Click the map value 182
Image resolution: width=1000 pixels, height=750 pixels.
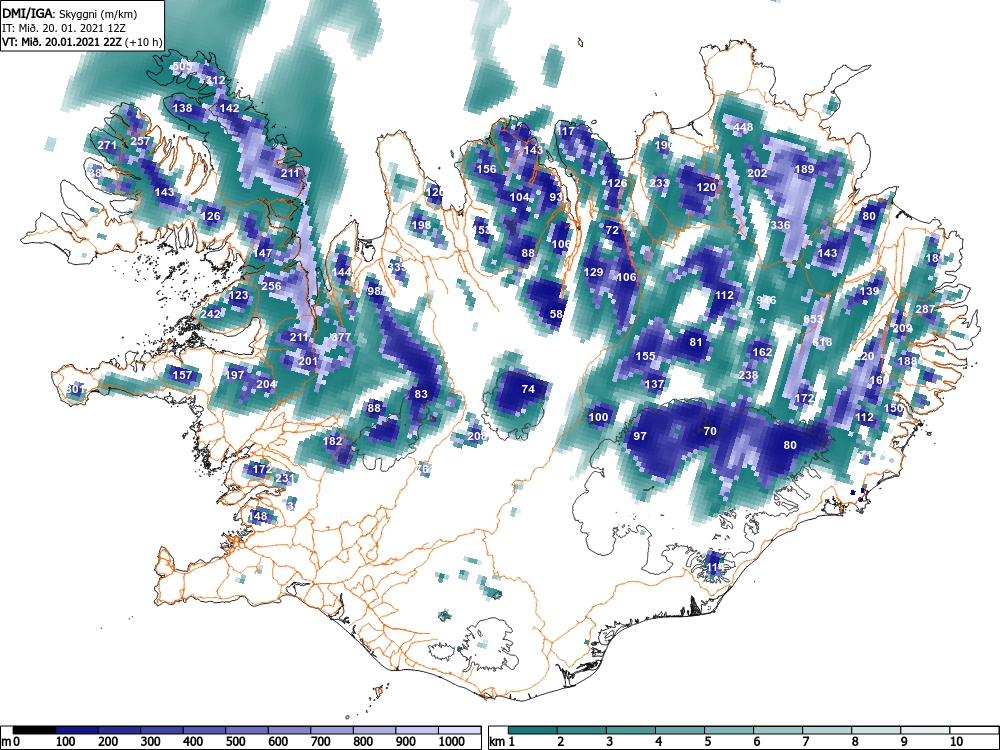[333, 441]
